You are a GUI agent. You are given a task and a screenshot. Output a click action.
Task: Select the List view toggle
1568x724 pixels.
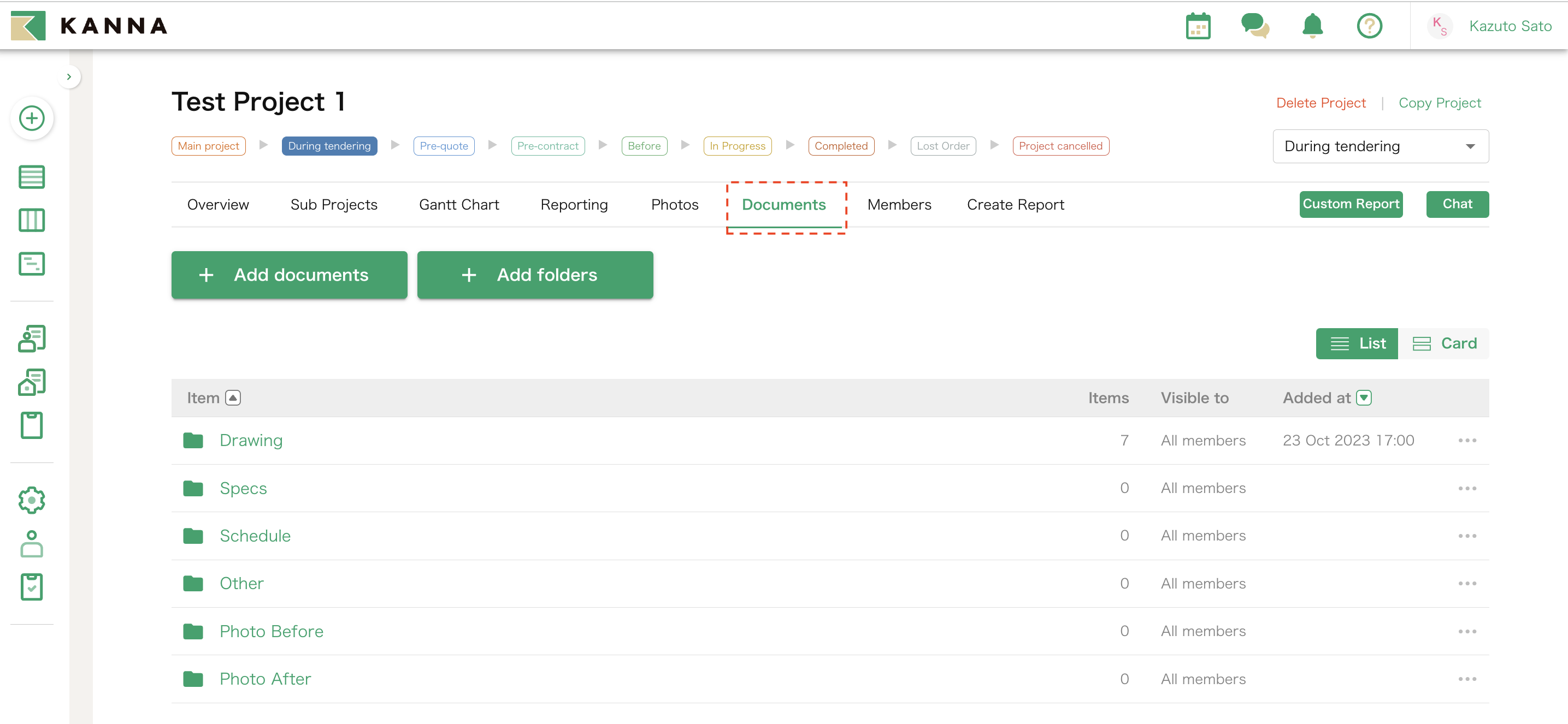click(1357, 344)
